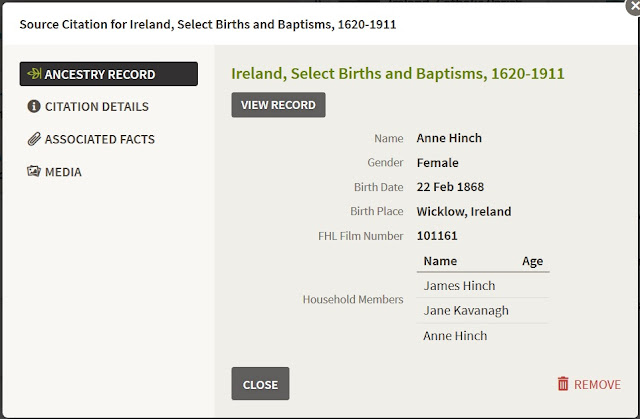Click the arrow icon on Ancestry Record
This screenshot has height=419, width=640.
click(34, 74)
